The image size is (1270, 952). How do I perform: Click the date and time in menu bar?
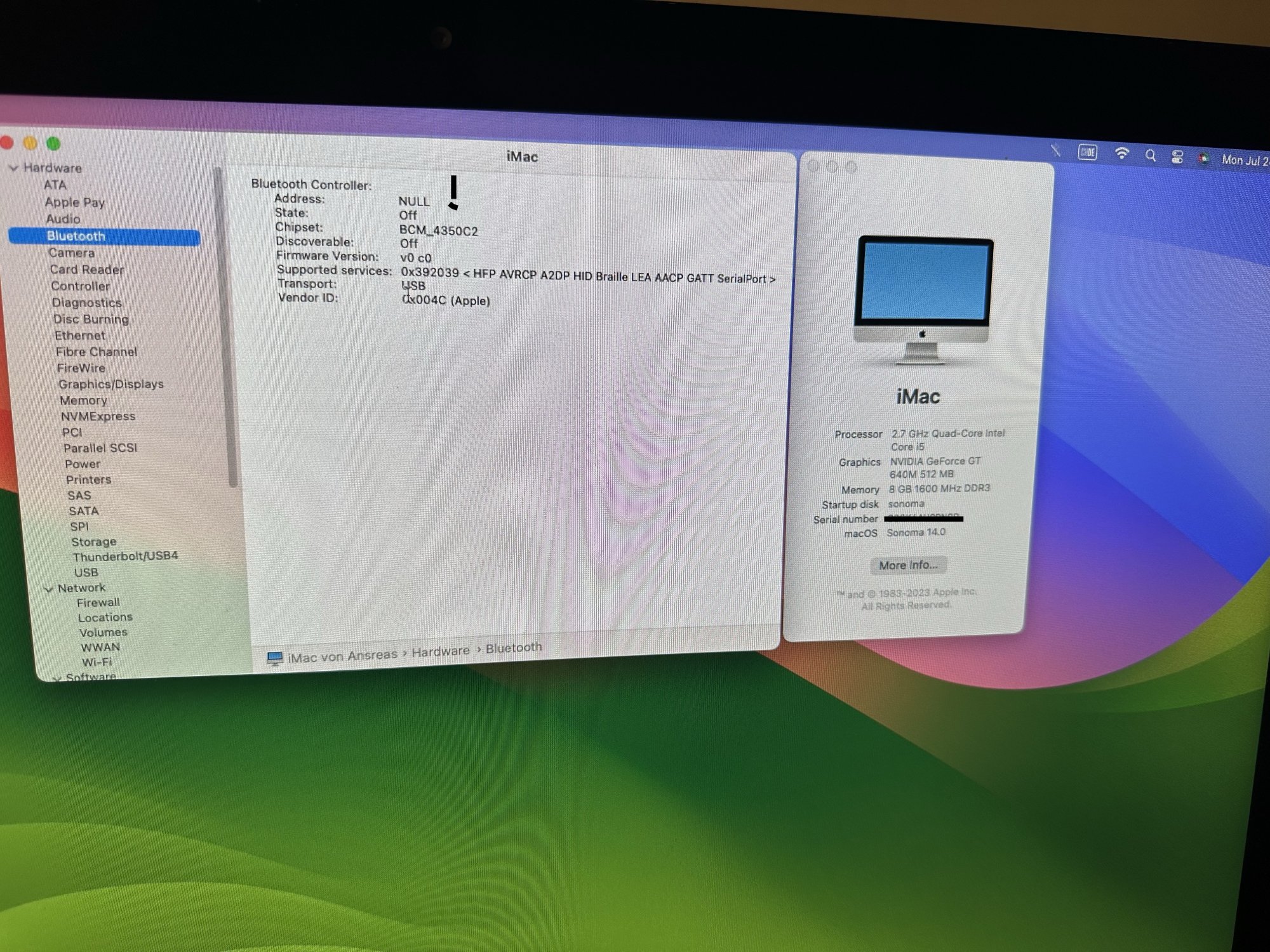(1243, 161)
